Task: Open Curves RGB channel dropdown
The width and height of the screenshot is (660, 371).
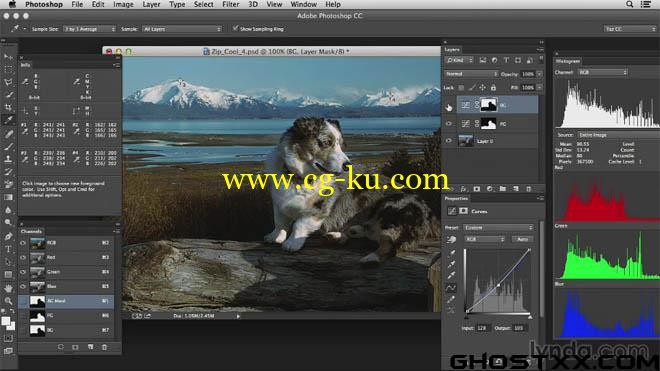Action: click(484, 239)
